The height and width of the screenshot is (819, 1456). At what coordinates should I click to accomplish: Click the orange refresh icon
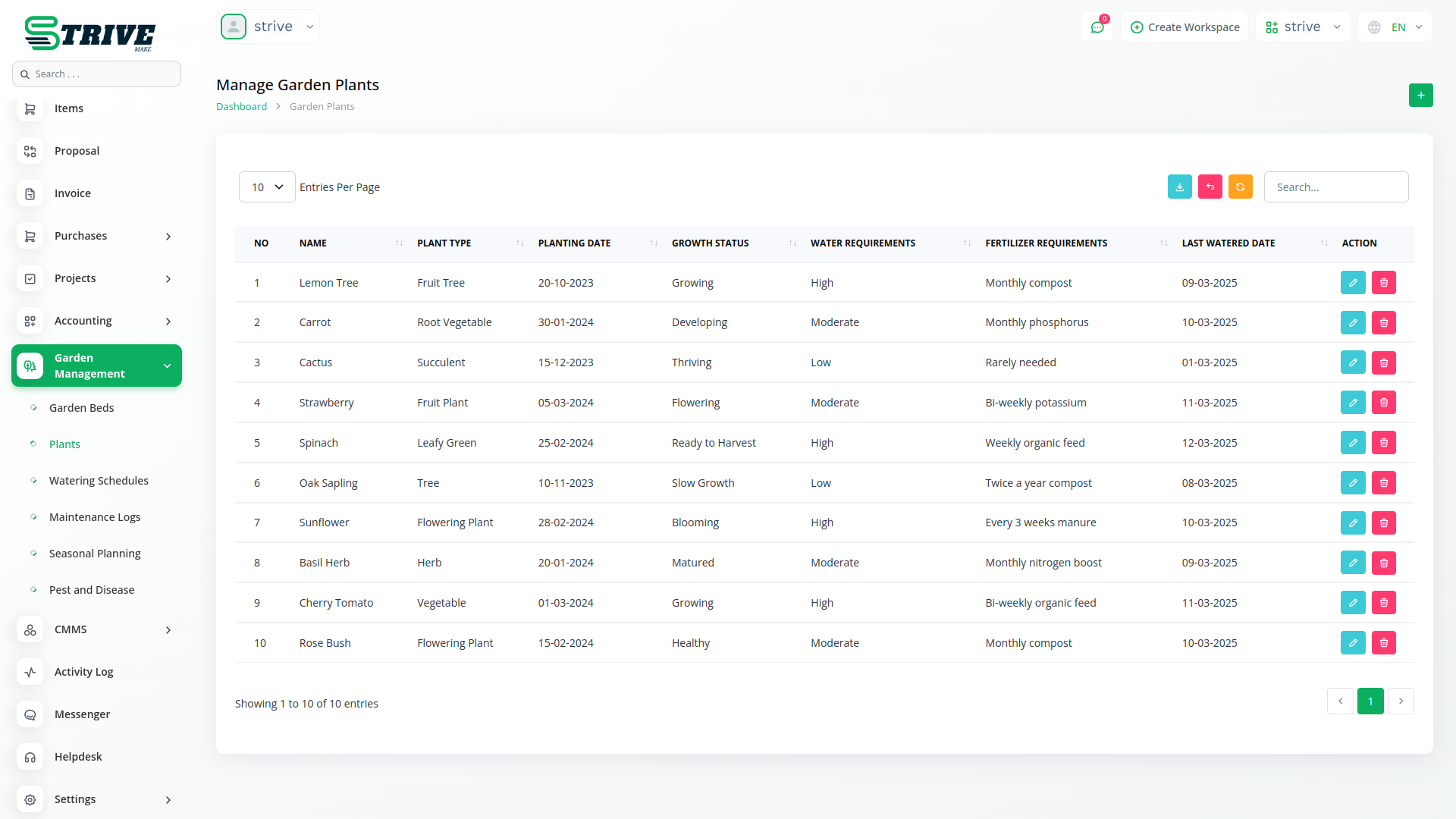coord(1240,187)
